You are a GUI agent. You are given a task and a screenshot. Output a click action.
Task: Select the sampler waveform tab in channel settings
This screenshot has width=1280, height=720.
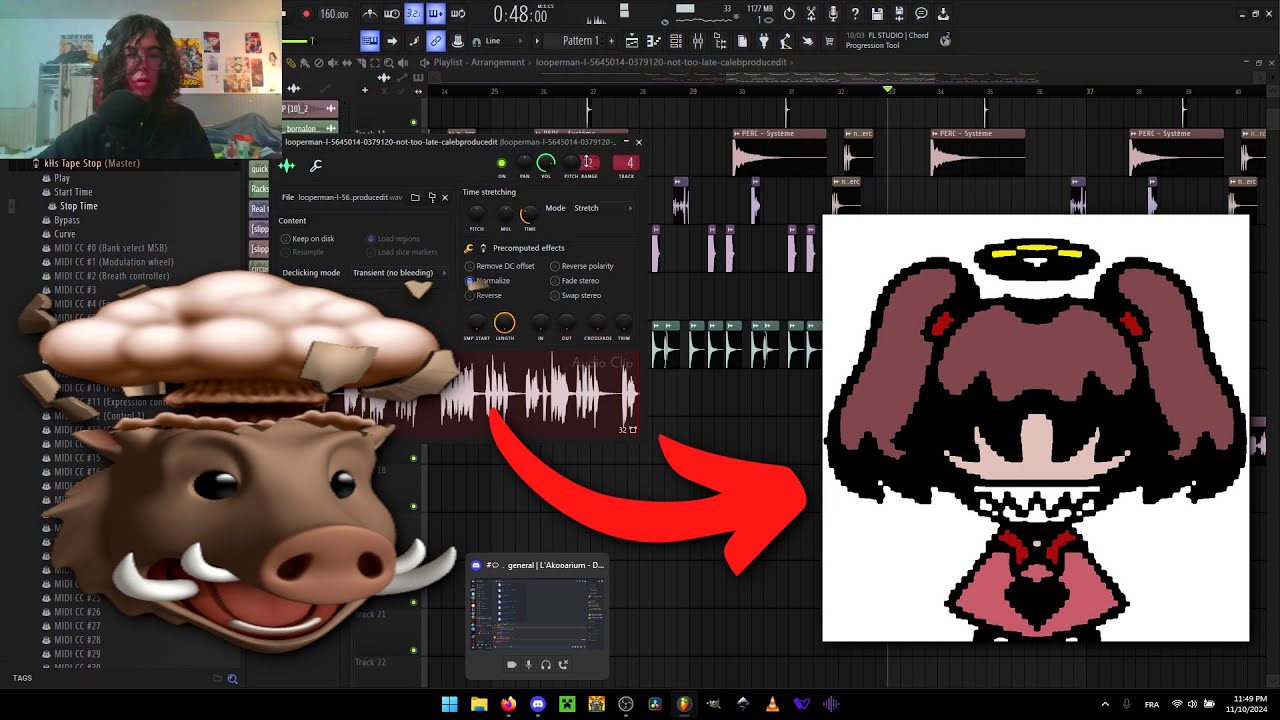288,166
